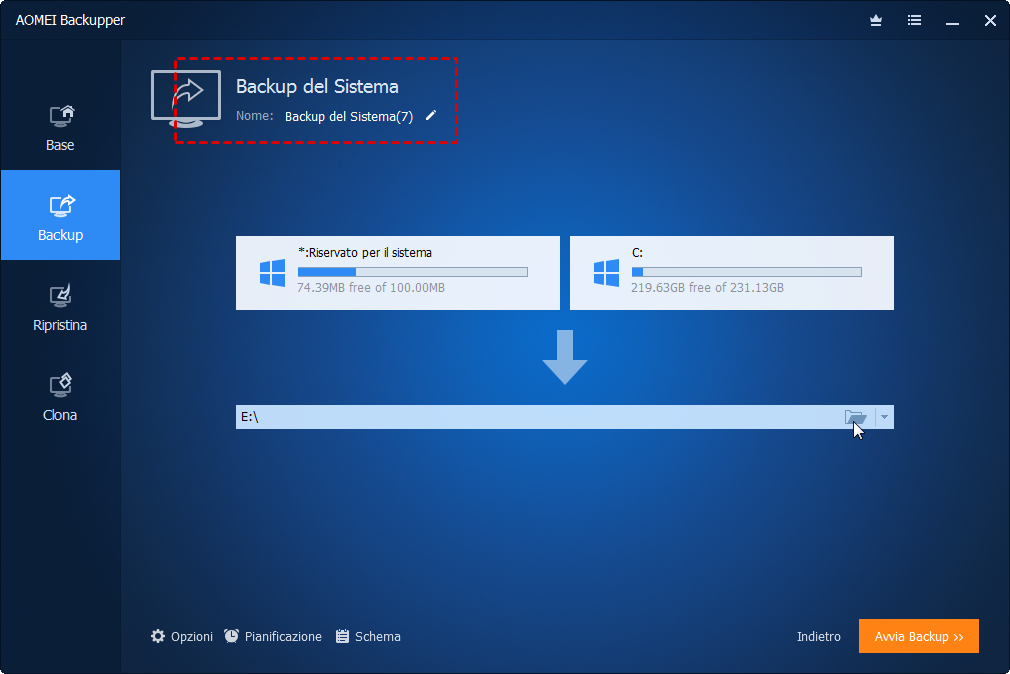Click the Windows logo on C: card
1010x674 pixels.
pos(606,273)
